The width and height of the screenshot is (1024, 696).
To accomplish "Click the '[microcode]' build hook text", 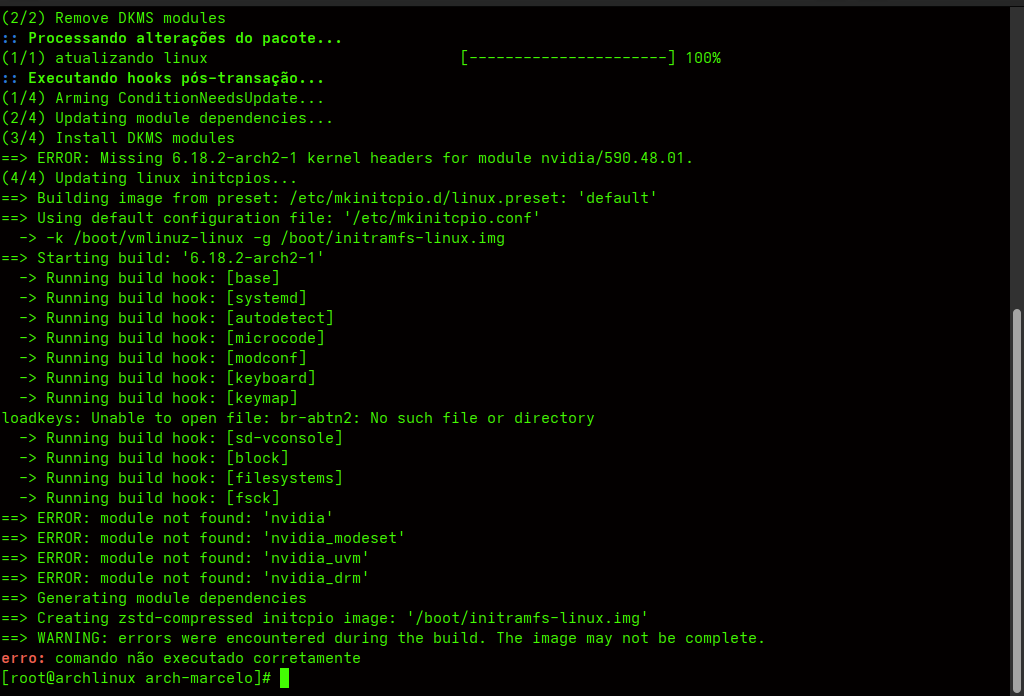I will tap(275, 338).
